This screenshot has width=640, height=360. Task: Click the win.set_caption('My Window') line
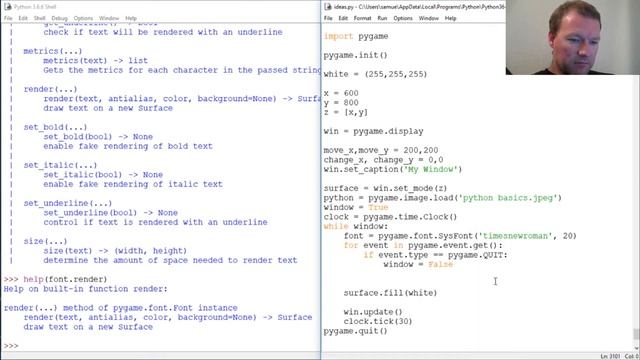[393, 169]
